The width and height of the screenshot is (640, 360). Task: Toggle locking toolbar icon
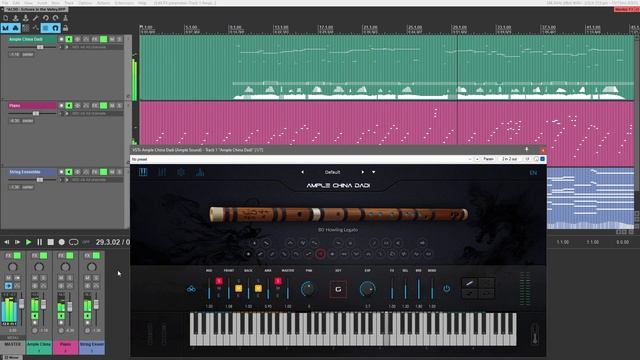(65, 28)
